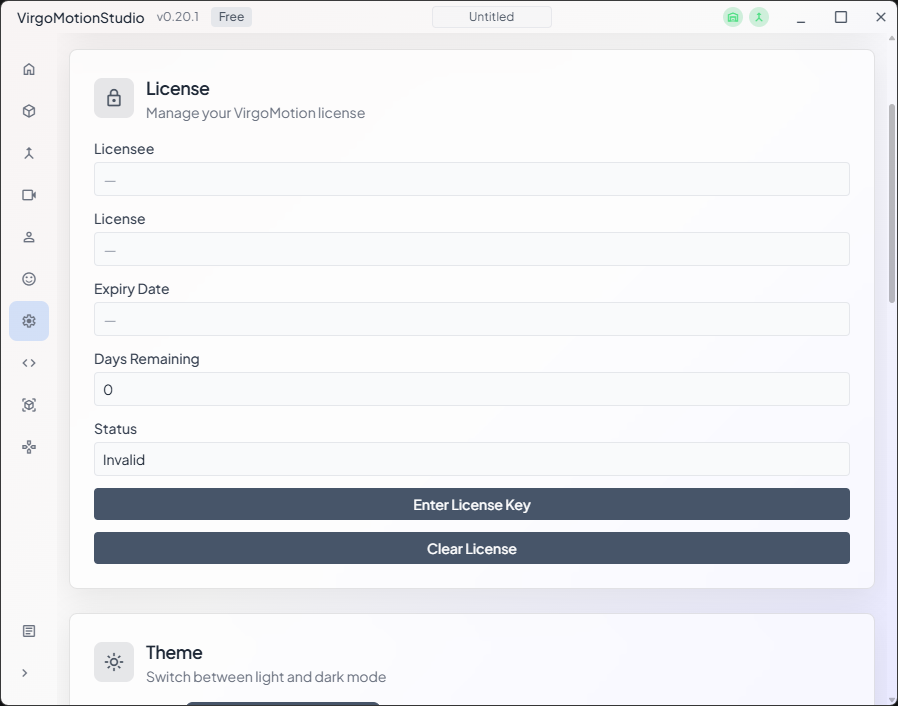Click the vertical scrollbar thumb
The width and height of the screenshot is (898, 706).
[x=892, y=203]
